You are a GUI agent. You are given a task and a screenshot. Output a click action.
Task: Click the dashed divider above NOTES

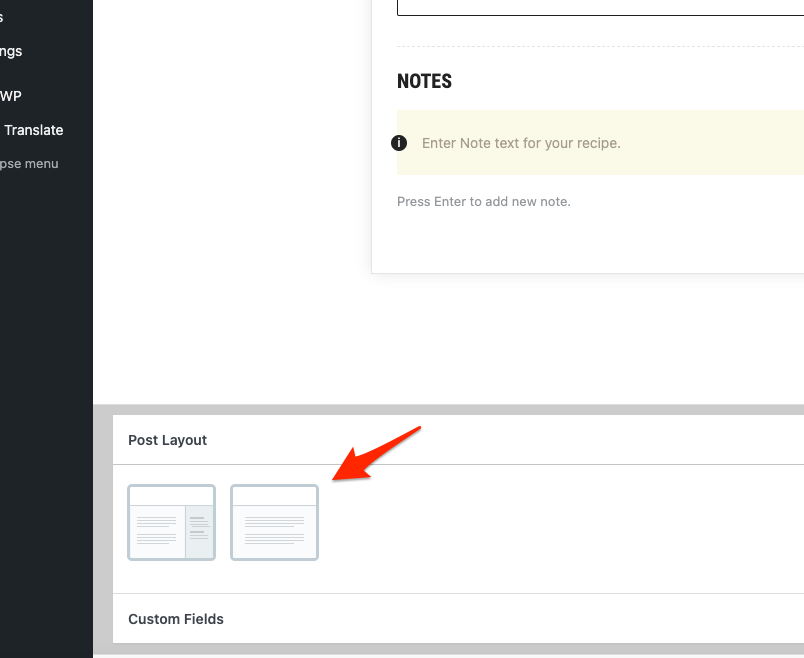[600, 46]
